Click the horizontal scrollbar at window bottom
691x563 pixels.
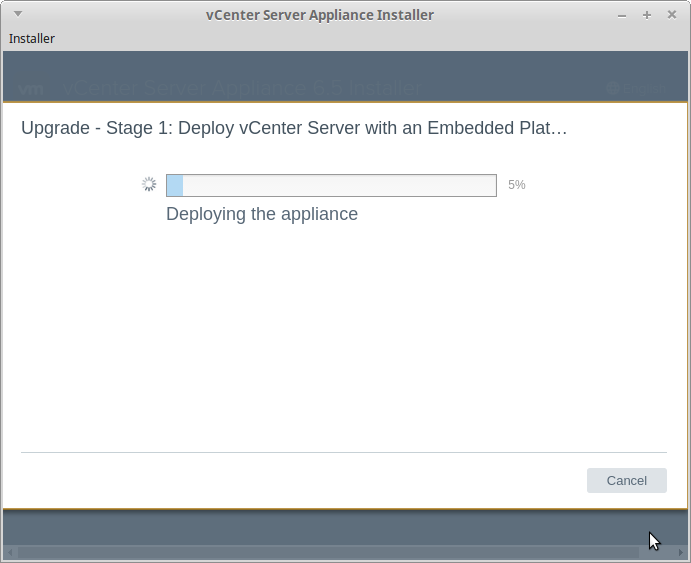click(x=328, y=552)
